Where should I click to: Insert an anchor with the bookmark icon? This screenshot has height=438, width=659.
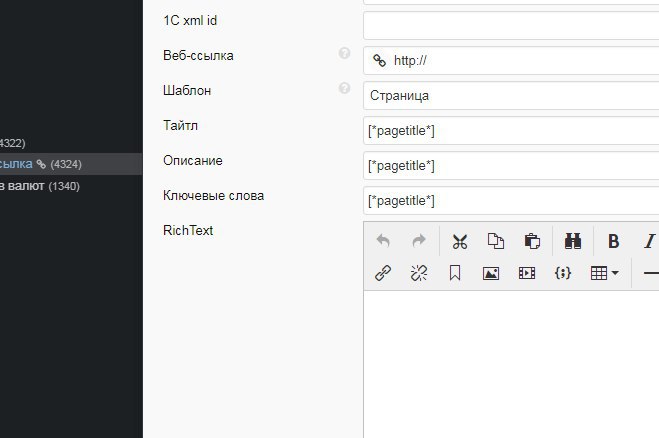pyautogui.click(x=455, y=273)
